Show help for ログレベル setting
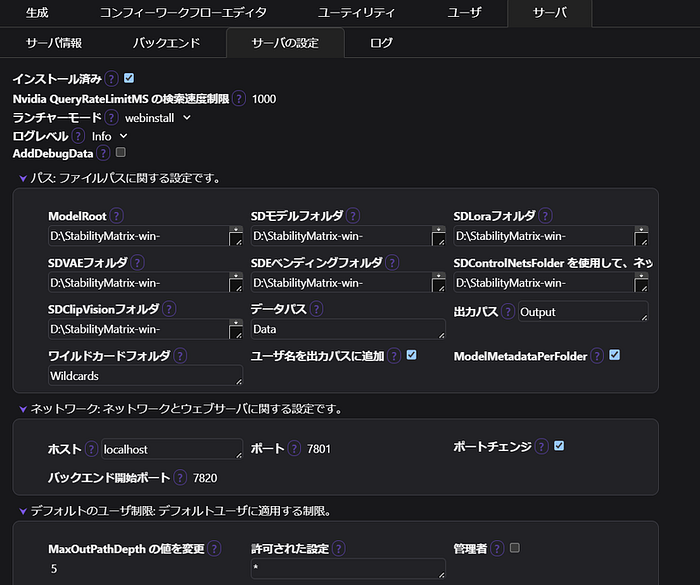This screenshot has height=585, width=700. point(78,136)
